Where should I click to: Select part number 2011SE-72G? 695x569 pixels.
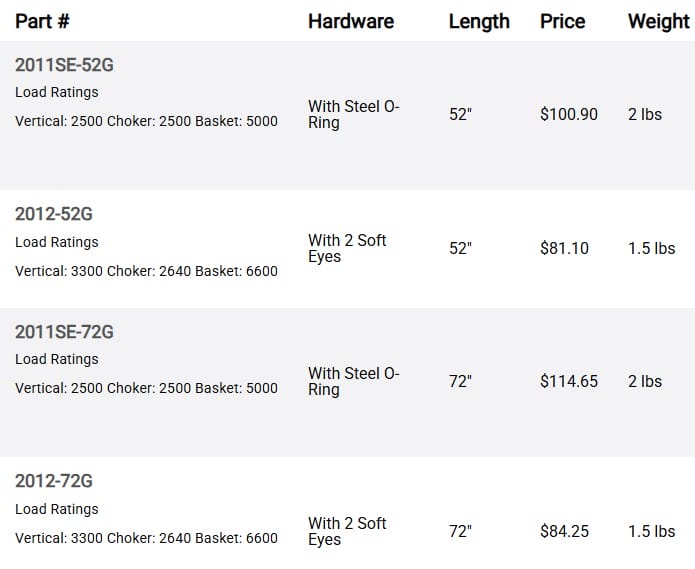click(65, 332)
